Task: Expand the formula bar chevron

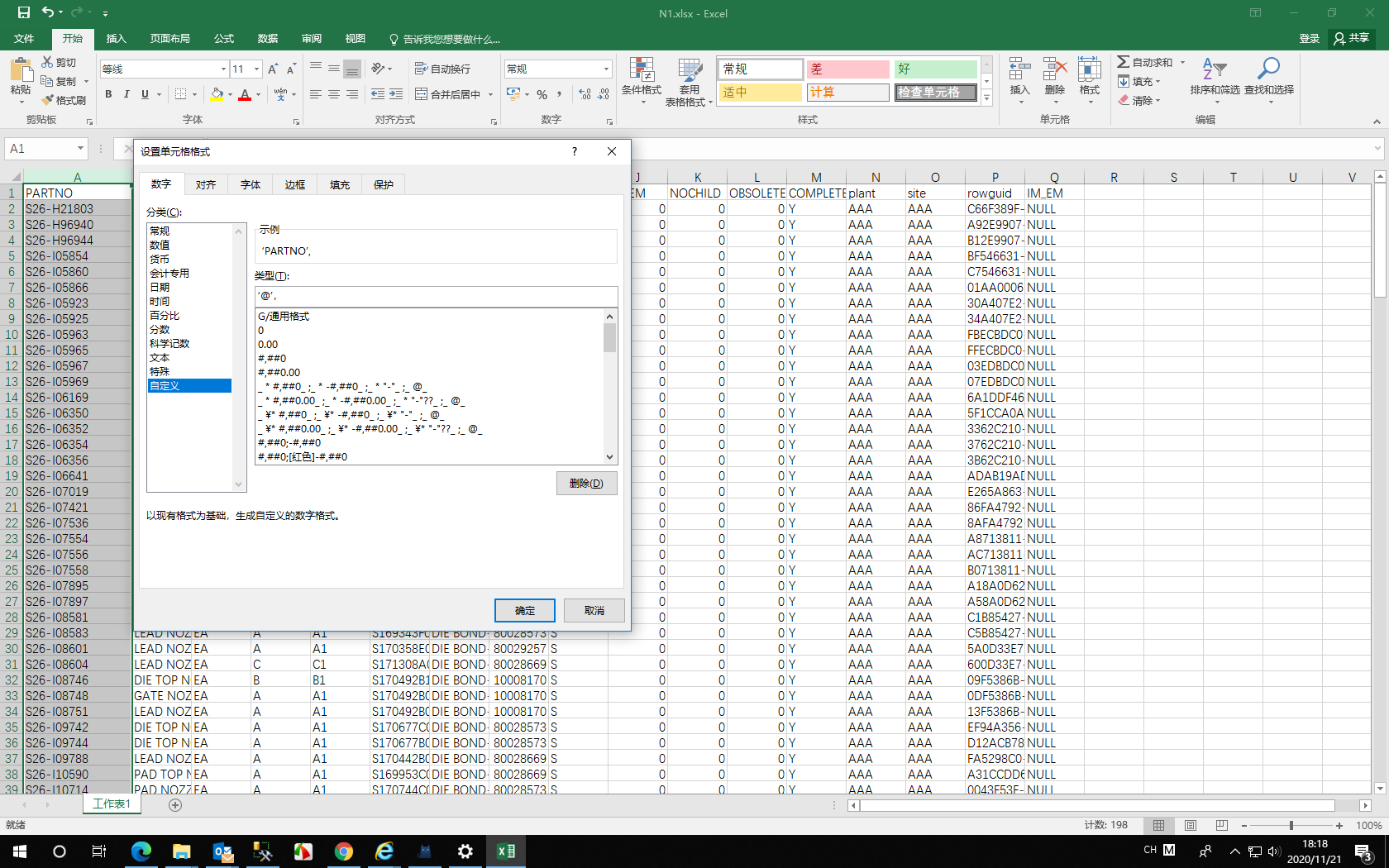Action: (1377, 149)
